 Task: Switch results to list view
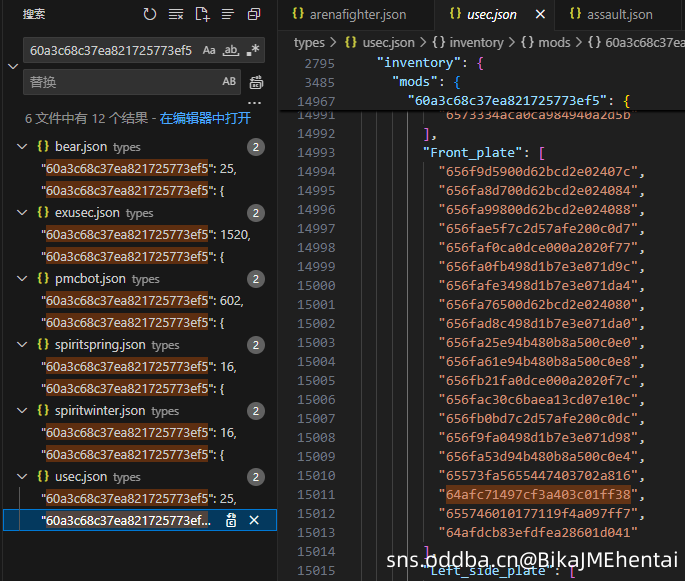[x=228, y=15]
